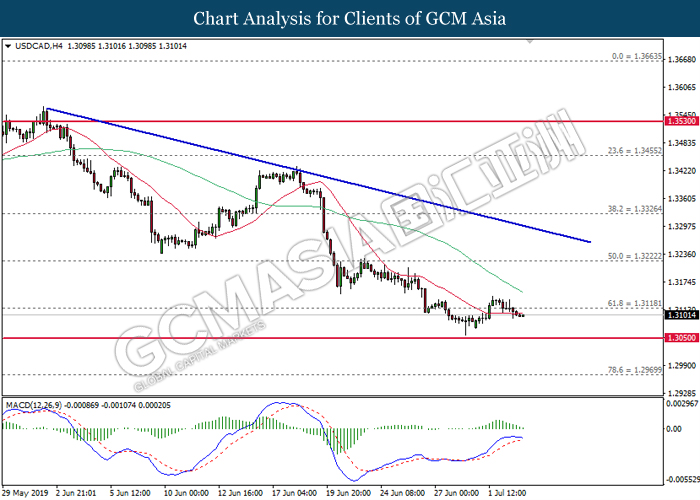Click the 29 May 2019 date label
Viewport: 700px width, 500px height.
[x=26, y=493]
